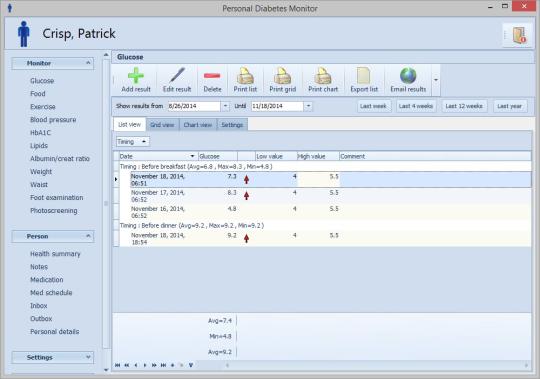The width and height of the screenshot is (540, 379).
Task: Open Notes under Person
Action: point(39,267)
